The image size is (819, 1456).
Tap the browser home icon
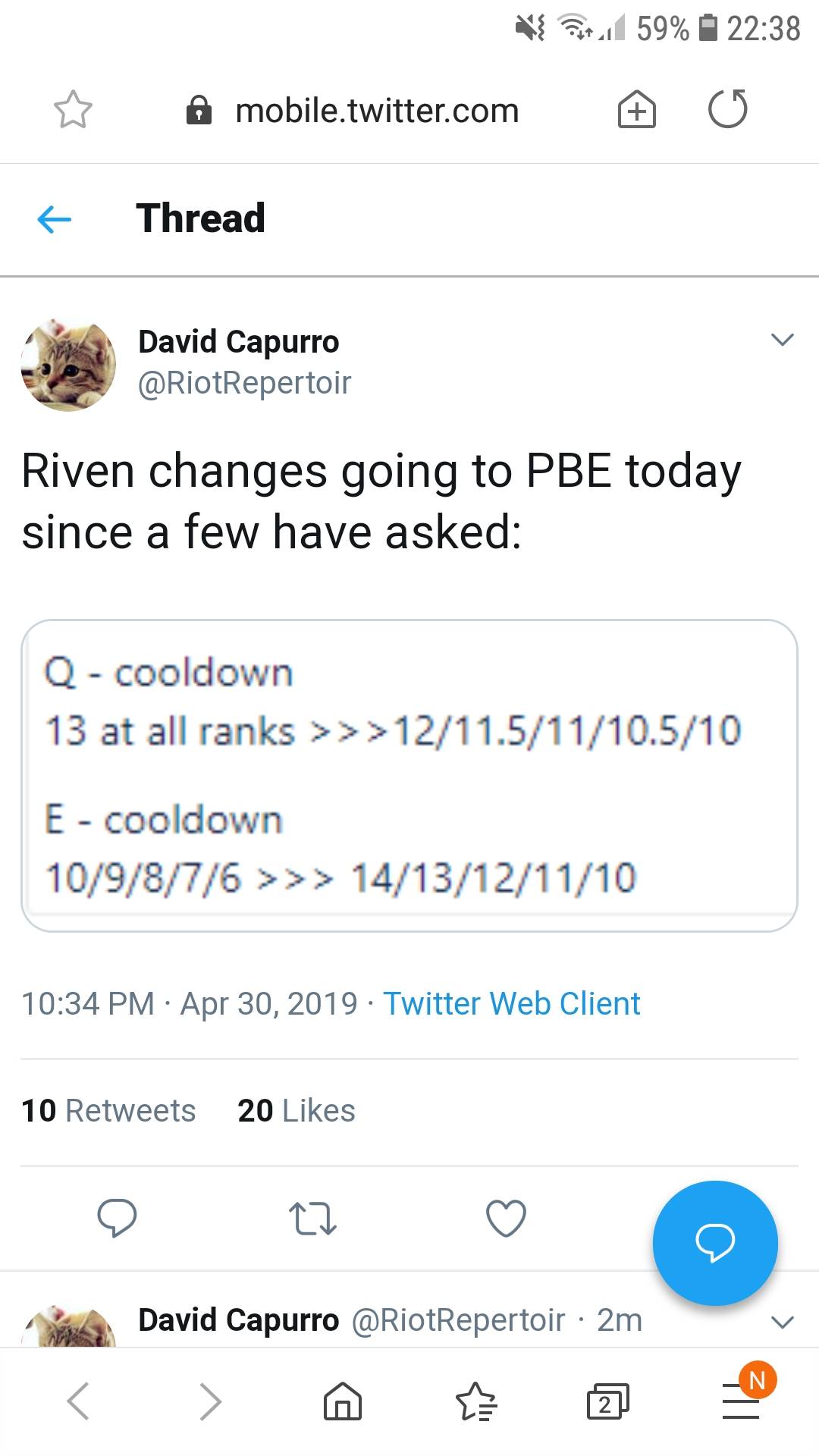pyautogui.click(x=342, y=1401)
